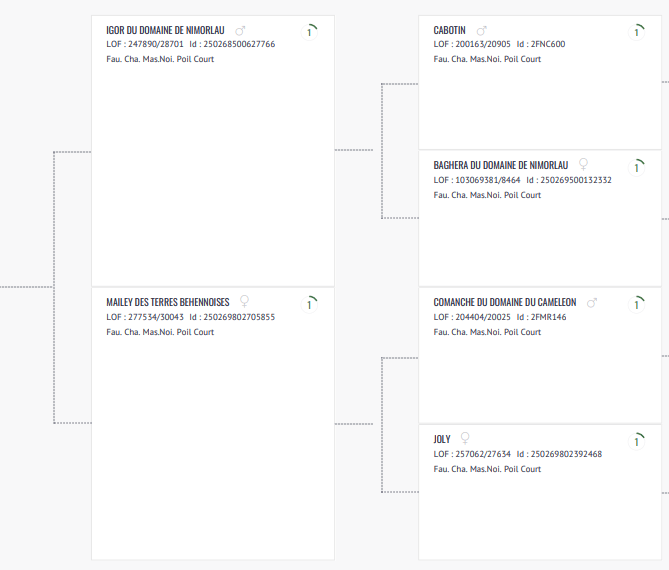
Task: Click rating badge on JOLY card
Action: coord(636,440)
